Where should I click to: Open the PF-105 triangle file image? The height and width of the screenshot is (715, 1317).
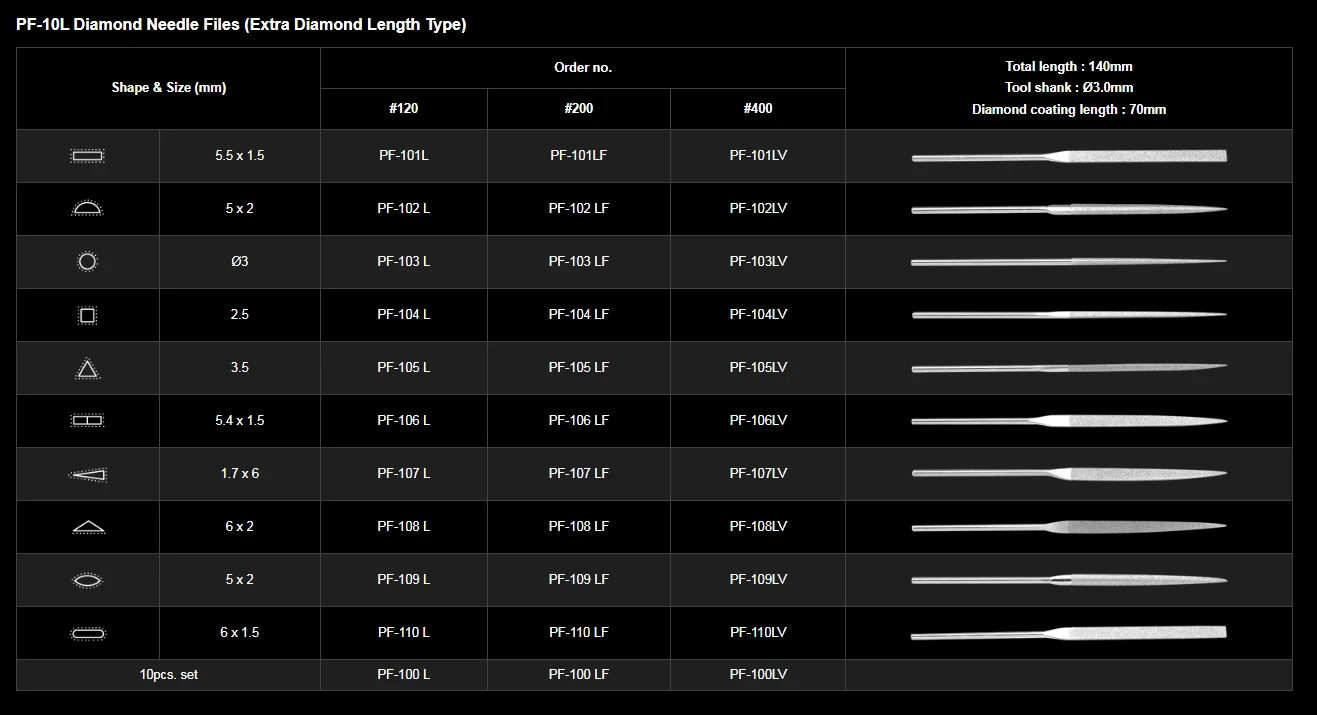click(x=1068, y=368)
